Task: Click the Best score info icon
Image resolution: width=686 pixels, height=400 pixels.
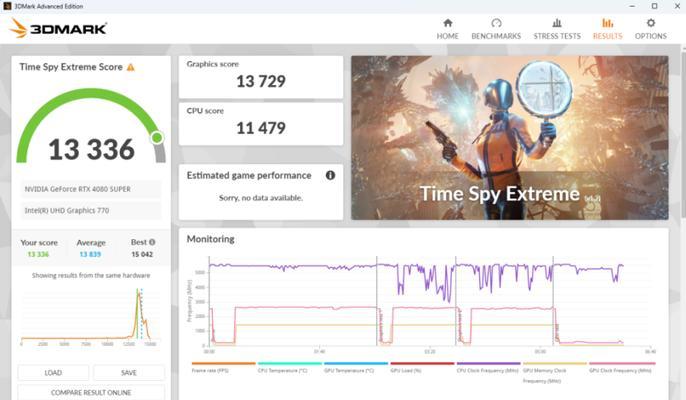Action: pos(152,242)
